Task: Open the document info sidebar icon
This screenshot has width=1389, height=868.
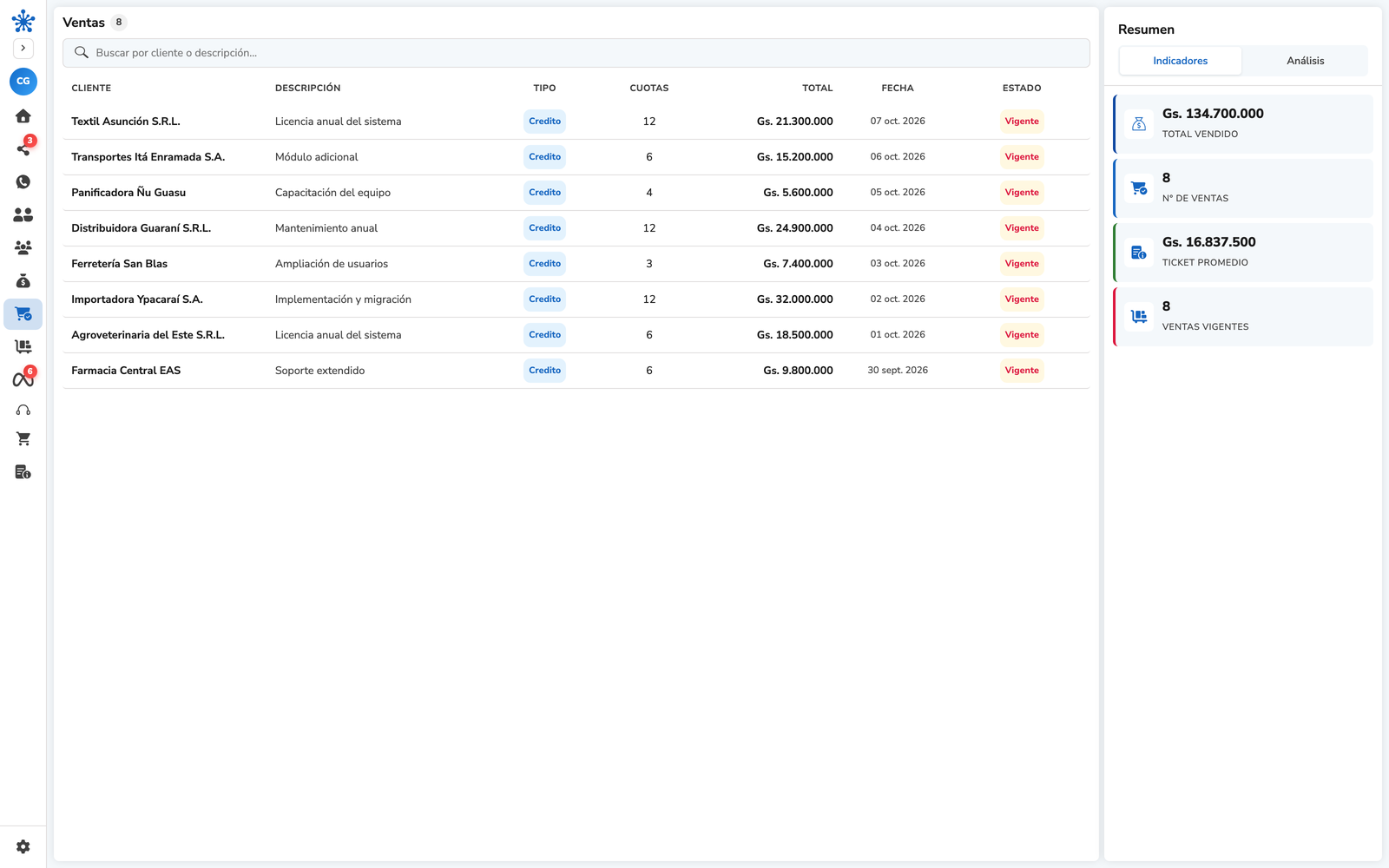Action: pyautogui.click(x=23, y=472)
